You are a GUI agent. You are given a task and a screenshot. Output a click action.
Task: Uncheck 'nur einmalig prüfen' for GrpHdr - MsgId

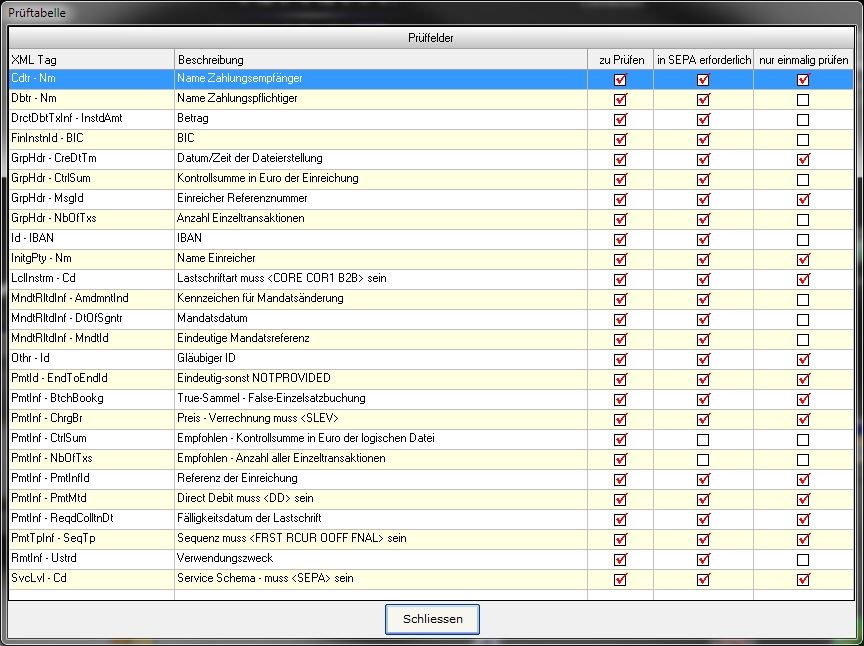[x=802, y=200]
